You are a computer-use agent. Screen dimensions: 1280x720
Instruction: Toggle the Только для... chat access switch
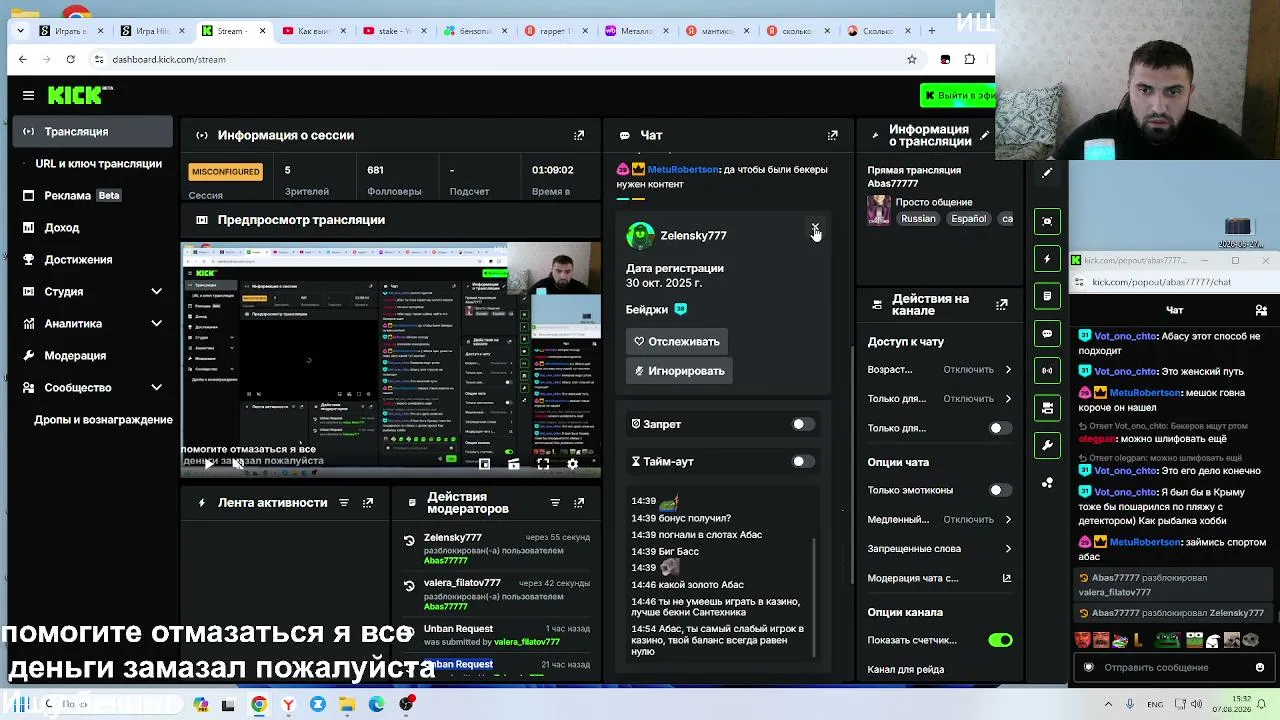(x=1000, y=428)
